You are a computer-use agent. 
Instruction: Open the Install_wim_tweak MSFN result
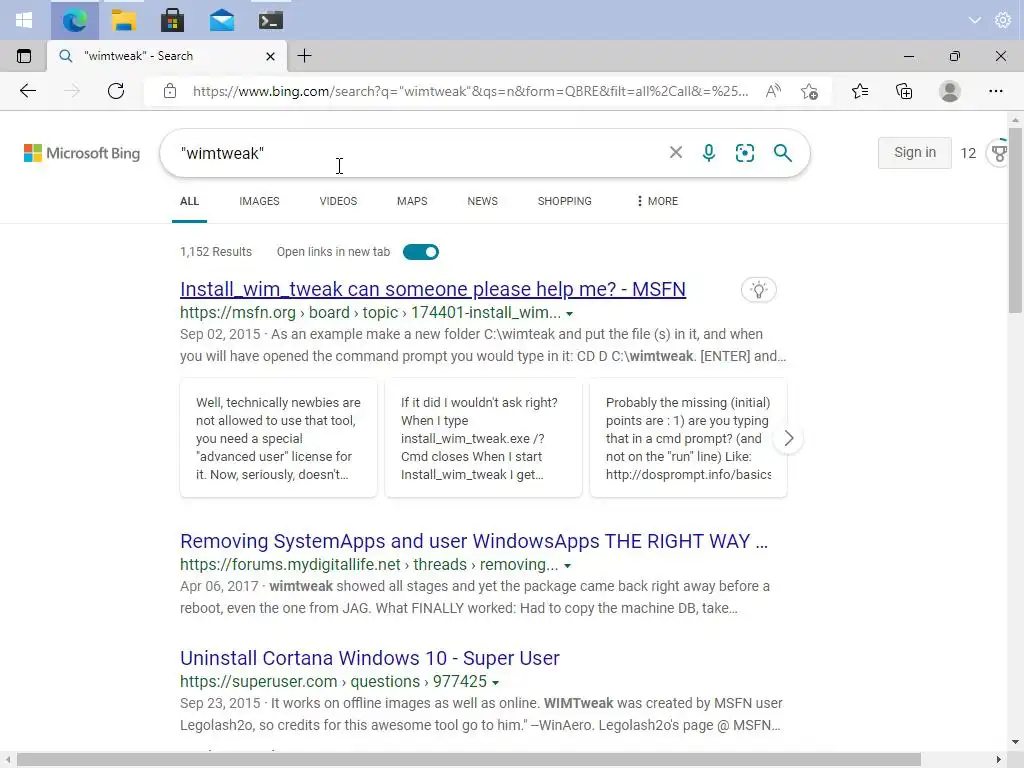tap(433, 289)
